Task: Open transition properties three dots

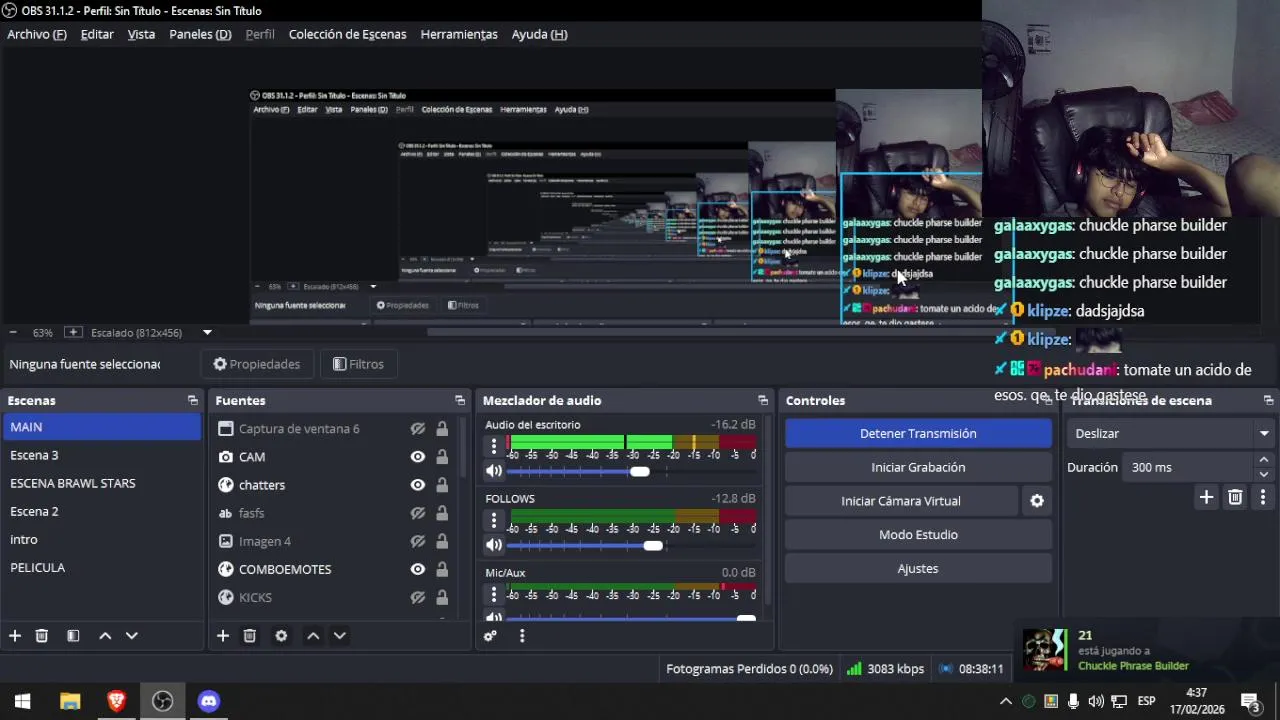Action: pyautogui.click(x=1263, y=497)
